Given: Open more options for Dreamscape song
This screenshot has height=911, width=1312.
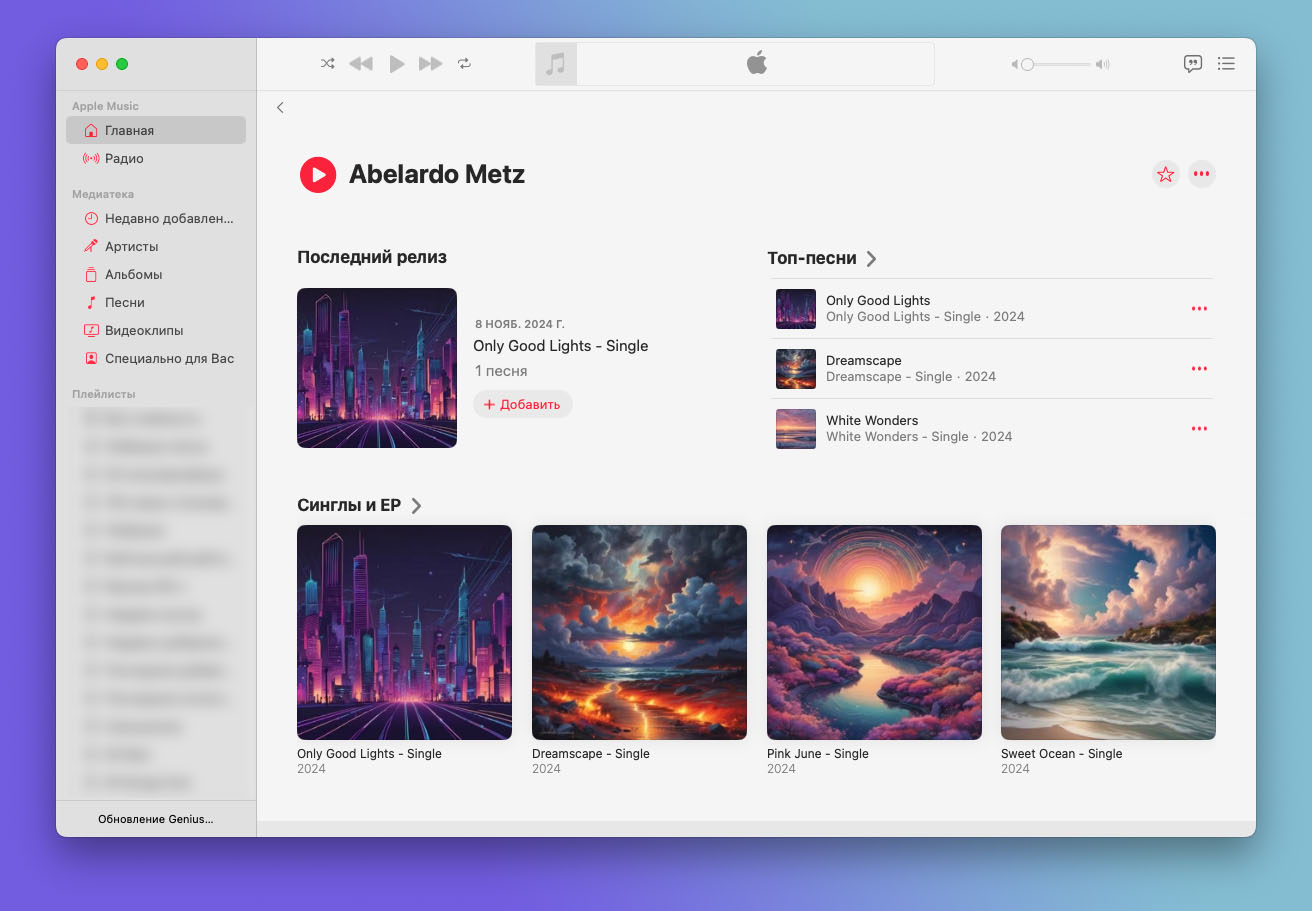Looking at the screenshot, I should (x=1199, y=369).
